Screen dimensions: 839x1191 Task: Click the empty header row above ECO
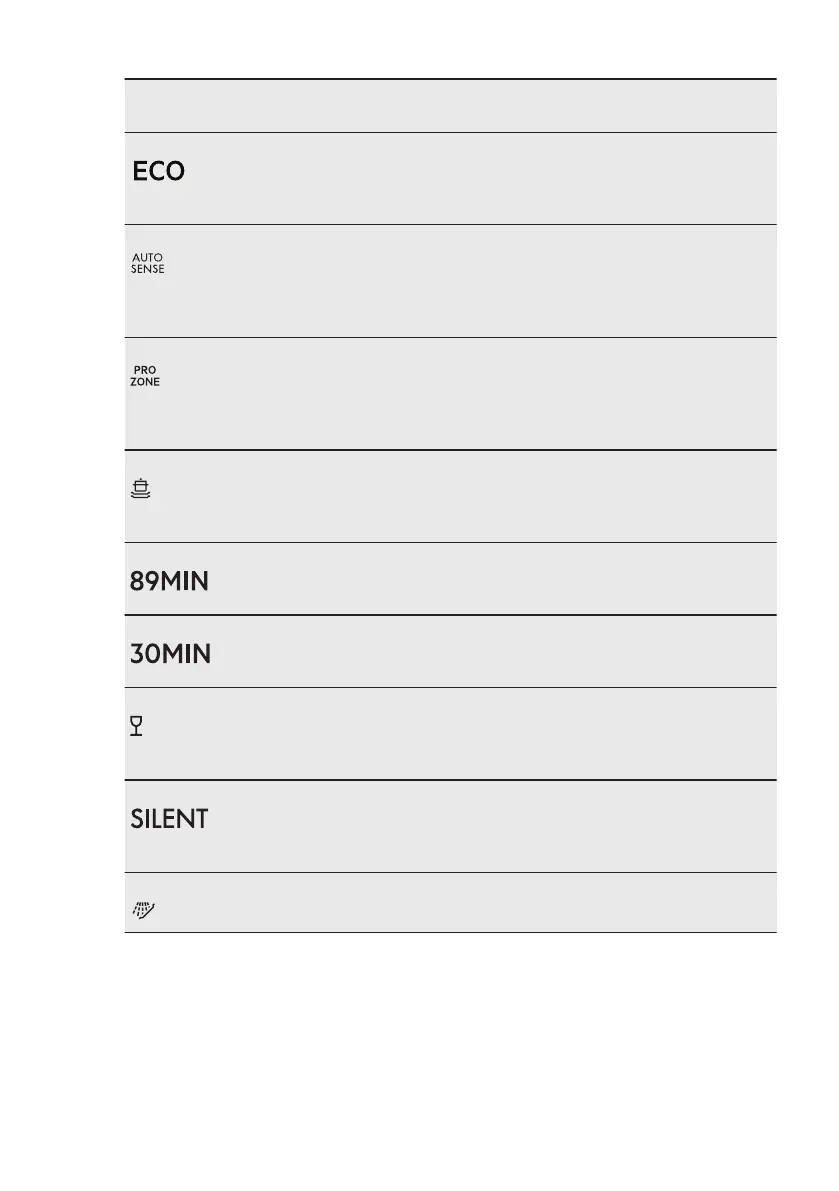[x=450, y=106]
